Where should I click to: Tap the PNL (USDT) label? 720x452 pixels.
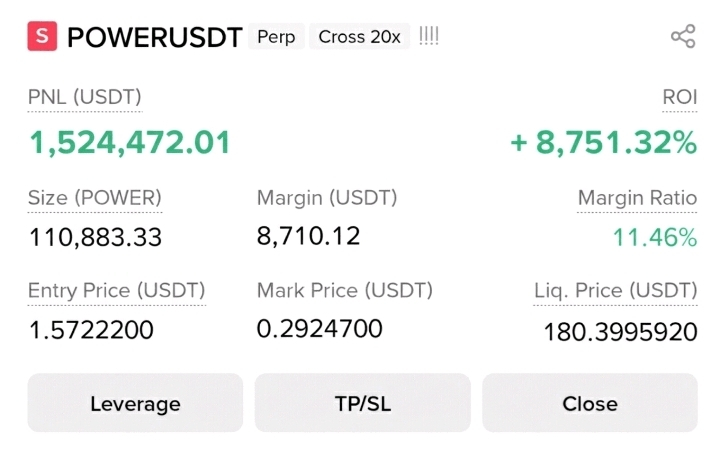coord(84,97)
